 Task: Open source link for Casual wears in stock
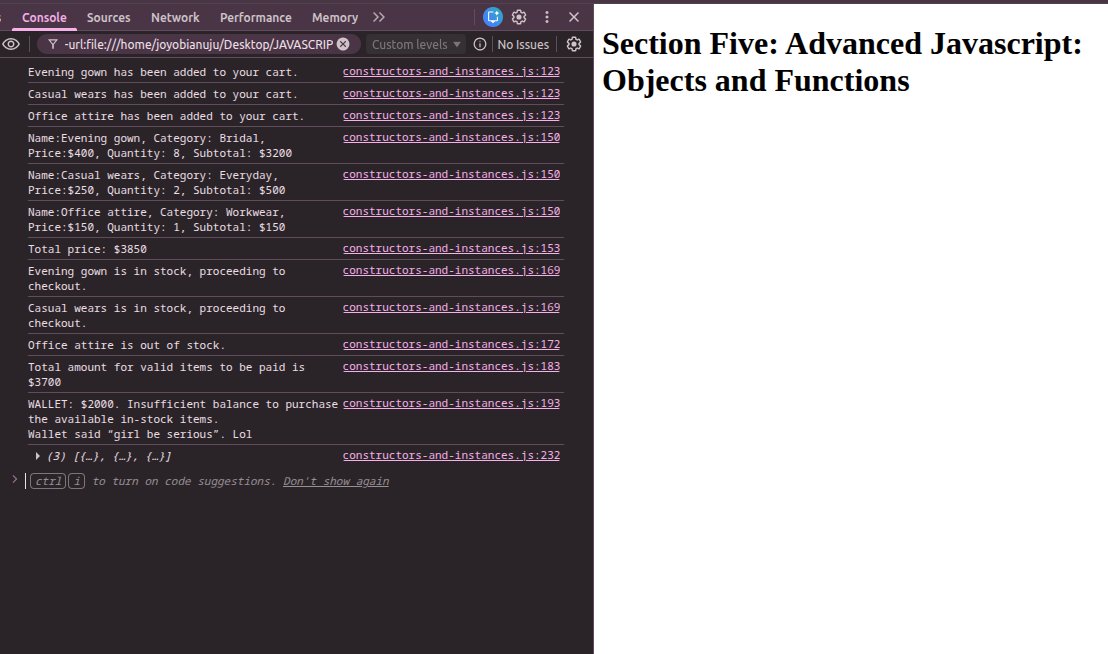451,307
